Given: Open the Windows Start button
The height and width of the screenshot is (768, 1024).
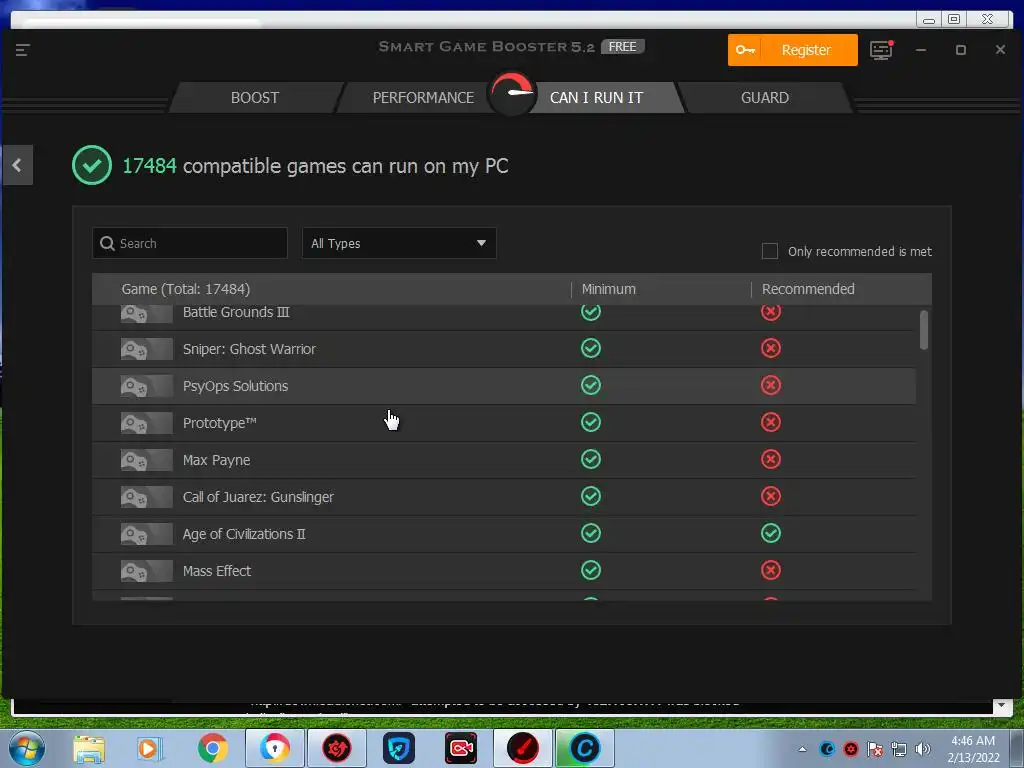Looking at the screenshot, I should (26, 748).
